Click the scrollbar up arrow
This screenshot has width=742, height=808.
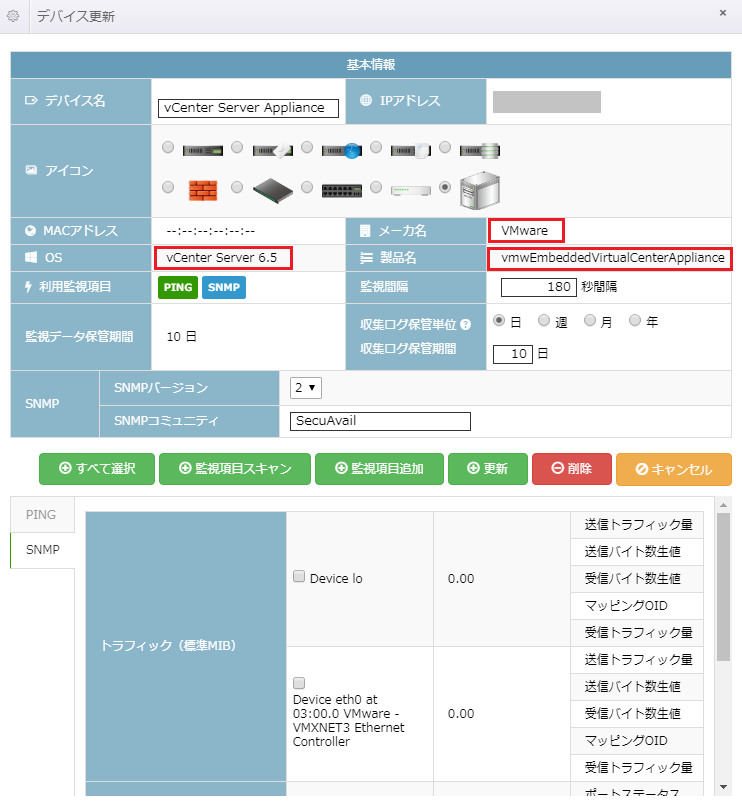point(723,505)
